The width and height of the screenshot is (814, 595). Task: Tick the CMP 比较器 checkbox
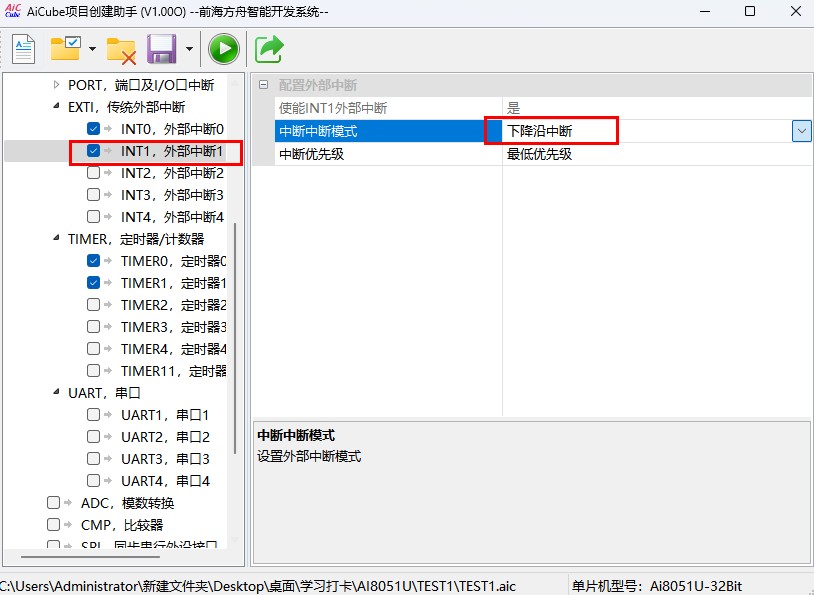[x=53, y=524]
